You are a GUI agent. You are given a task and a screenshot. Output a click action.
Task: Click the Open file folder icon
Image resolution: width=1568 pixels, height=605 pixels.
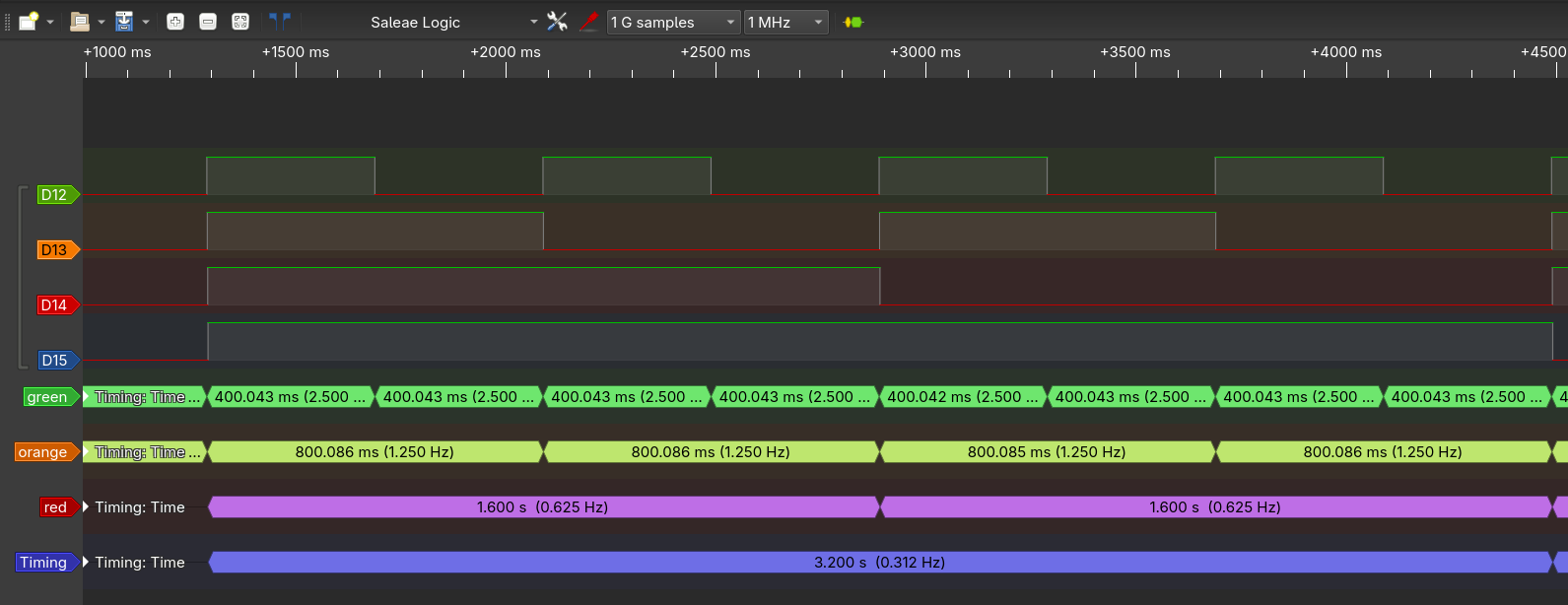tap(80, 22)
